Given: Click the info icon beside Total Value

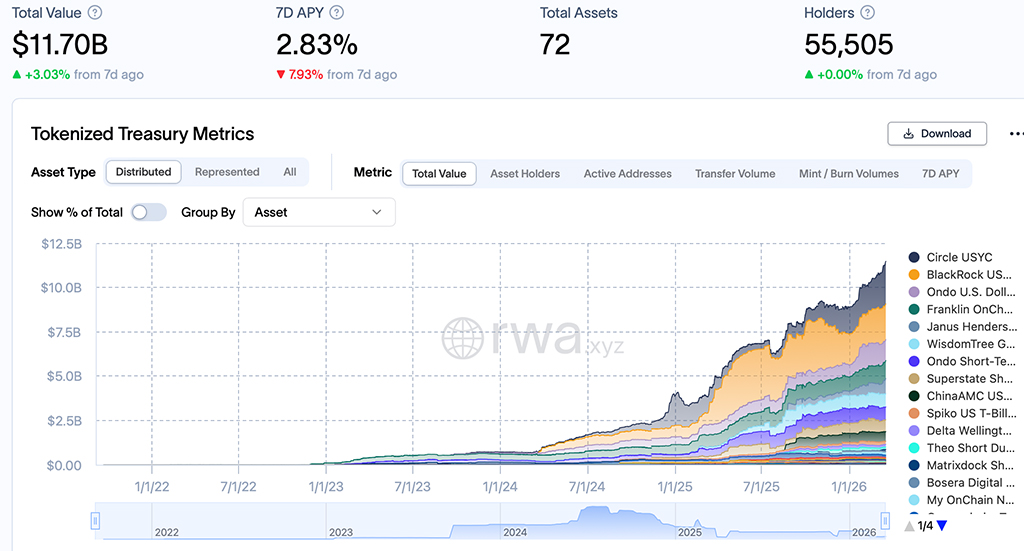Looking at the screenshot, I should click(x=95, y=13).
